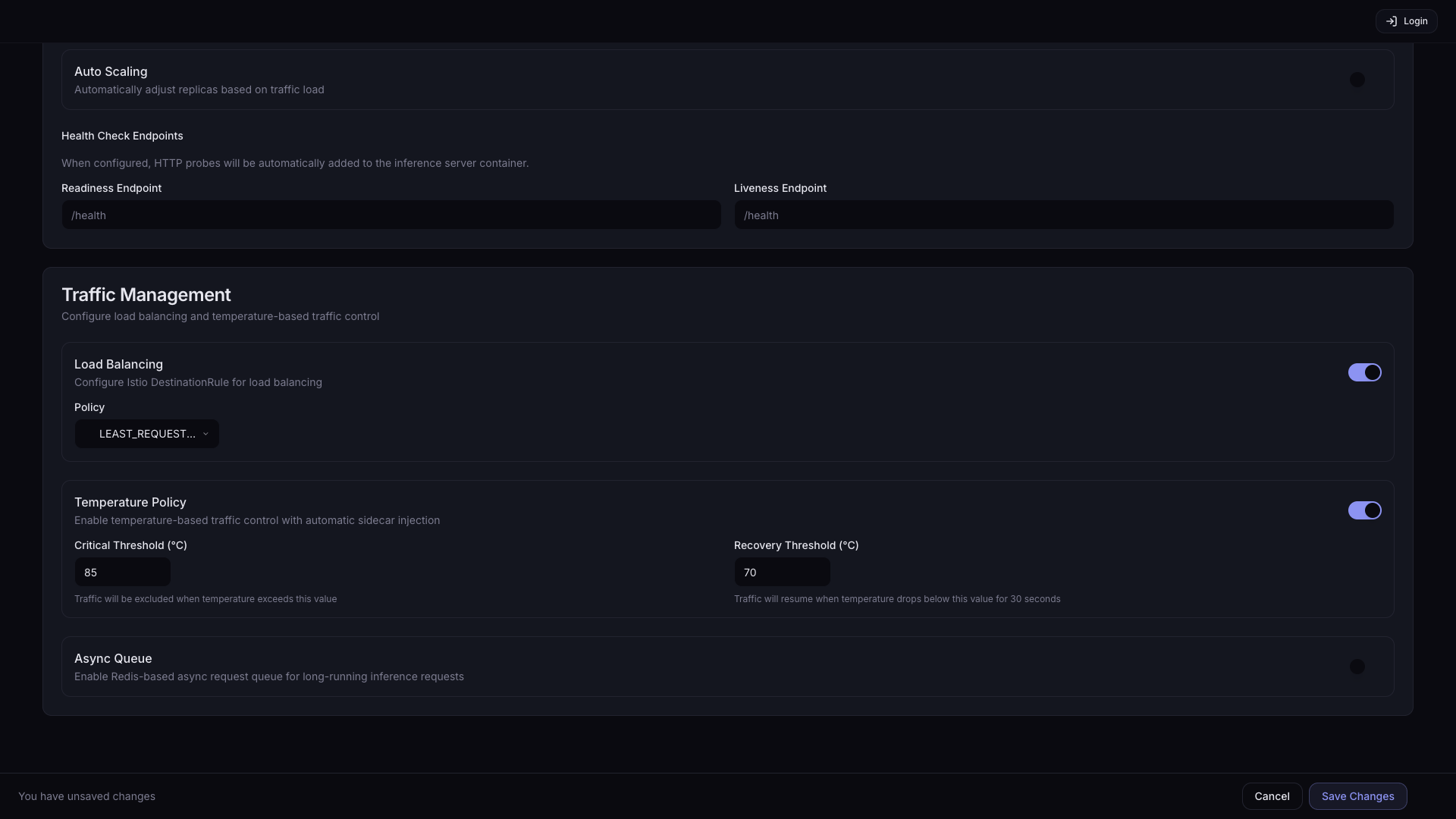This screenshot has width=1456, height=819.
Task: Click the Critical Threshold value field
Action: [123, 572]
